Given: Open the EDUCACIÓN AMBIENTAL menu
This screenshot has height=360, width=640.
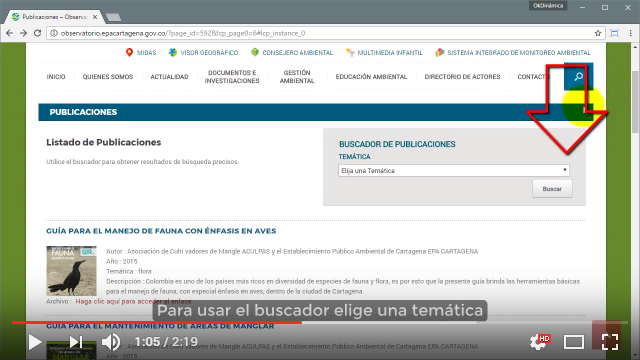Looking at the screenshot, I should tap(371, 77).
